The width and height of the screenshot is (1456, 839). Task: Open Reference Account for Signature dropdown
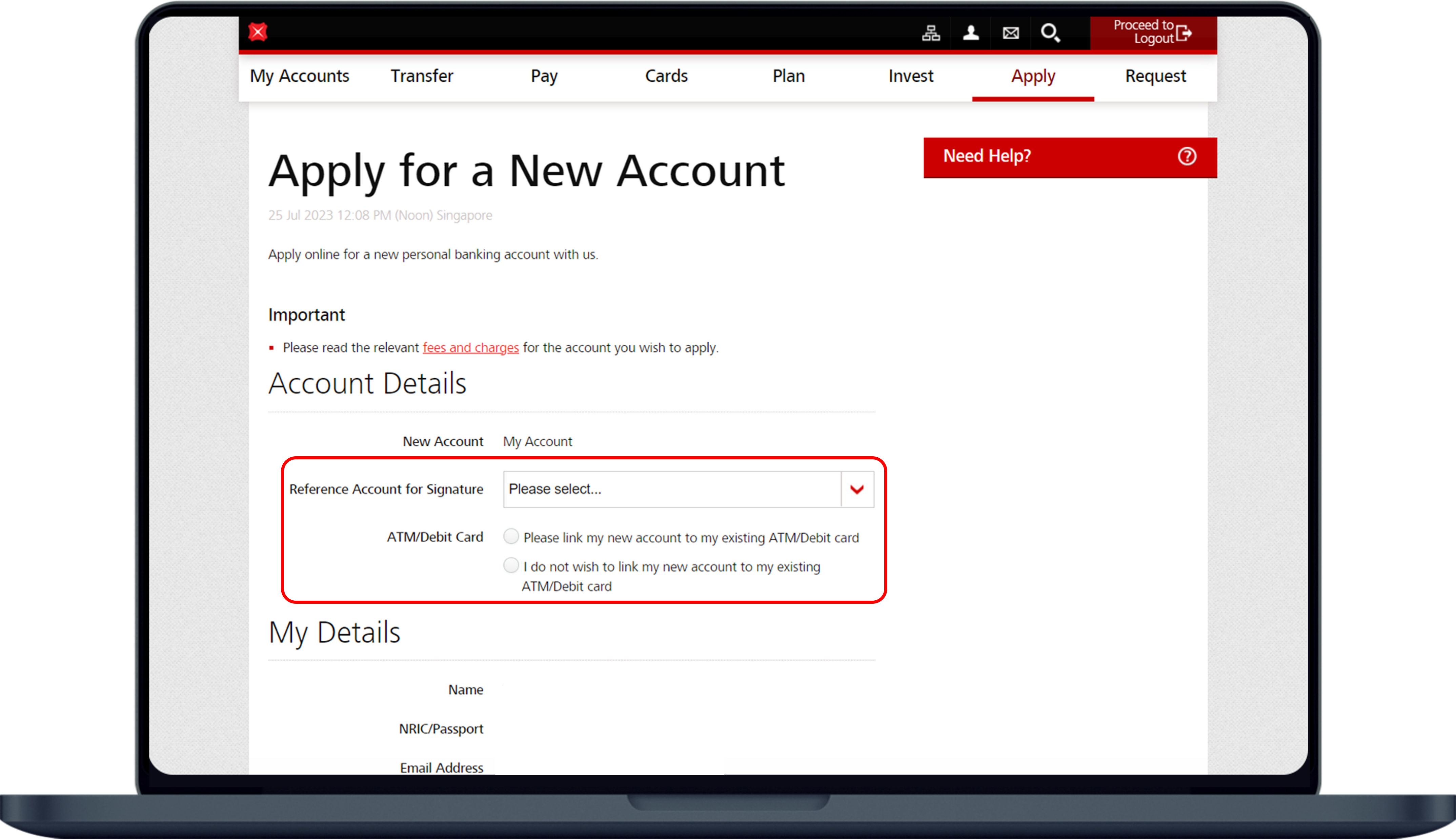click(688, 489)
